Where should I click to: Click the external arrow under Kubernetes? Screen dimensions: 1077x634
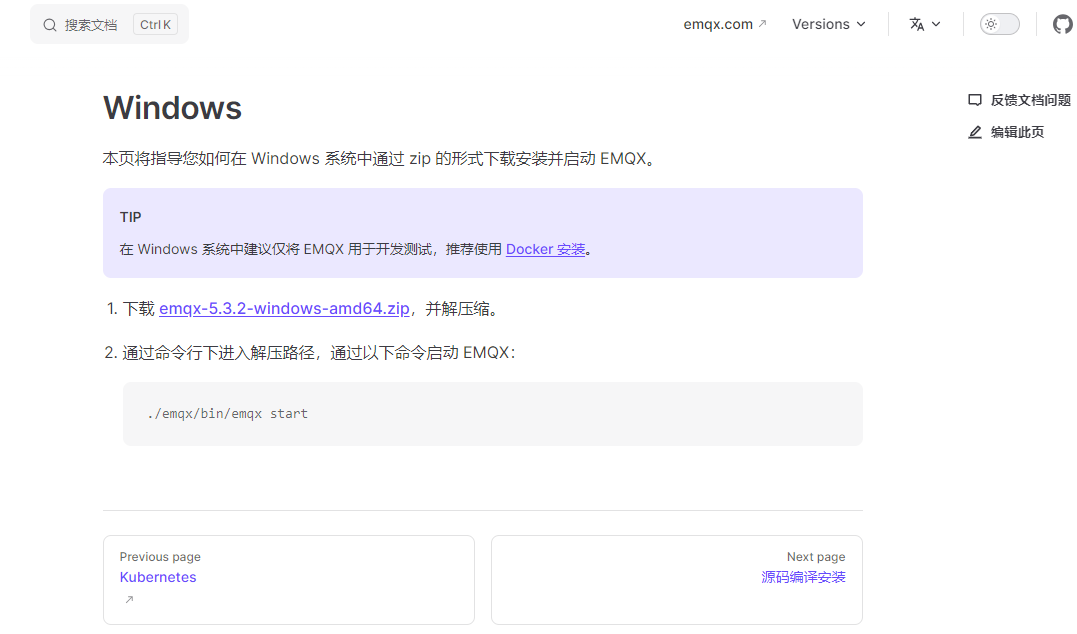click(x=129, y=599)
